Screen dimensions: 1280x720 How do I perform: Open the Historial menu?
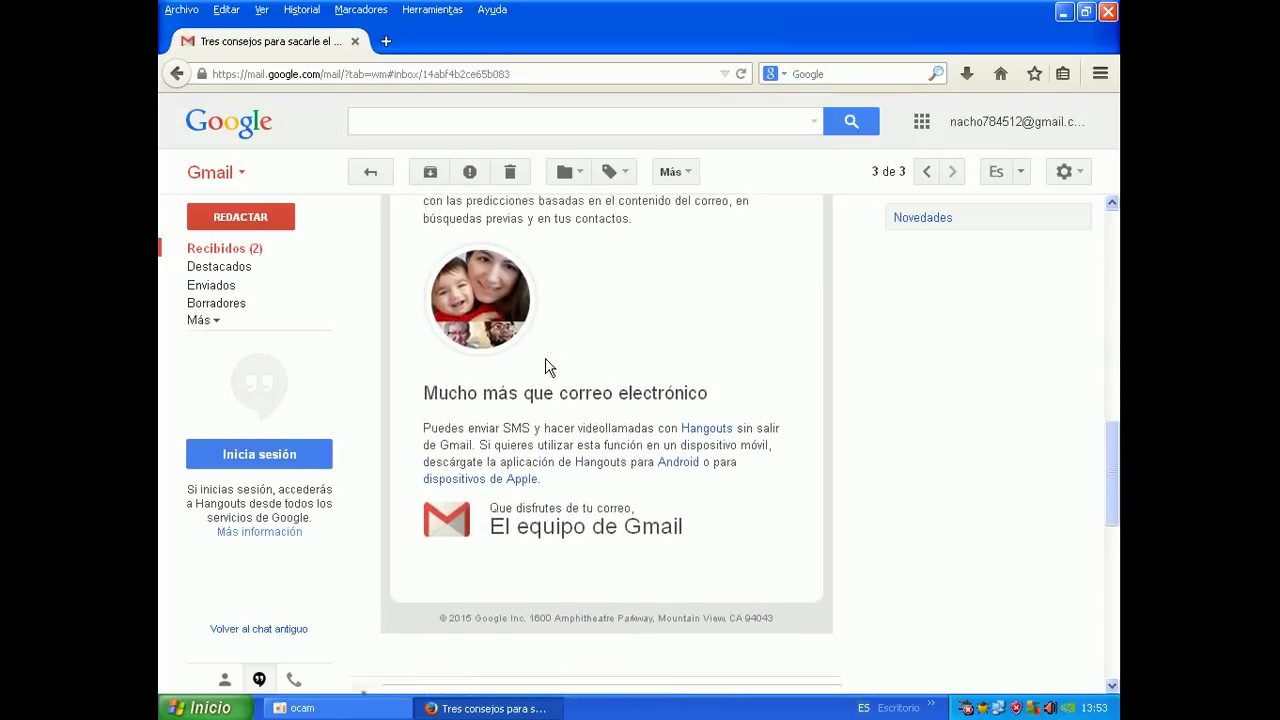pyautogui.click(x=301, y=10)
